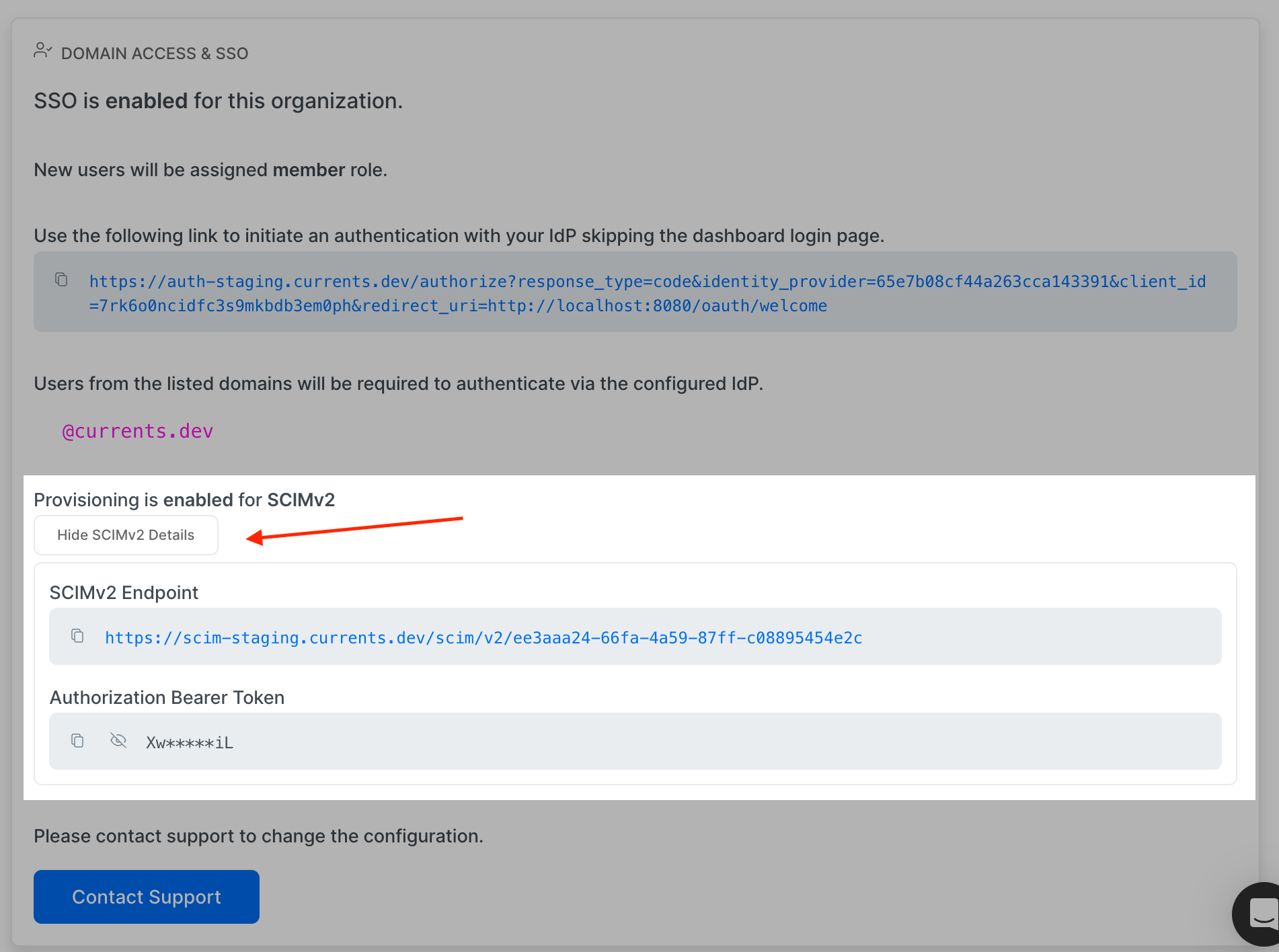Viewport: 1279px width, 952px height.
Task: Click the member role assignment text
Action: pyautogui.click(x=210, y=170)
